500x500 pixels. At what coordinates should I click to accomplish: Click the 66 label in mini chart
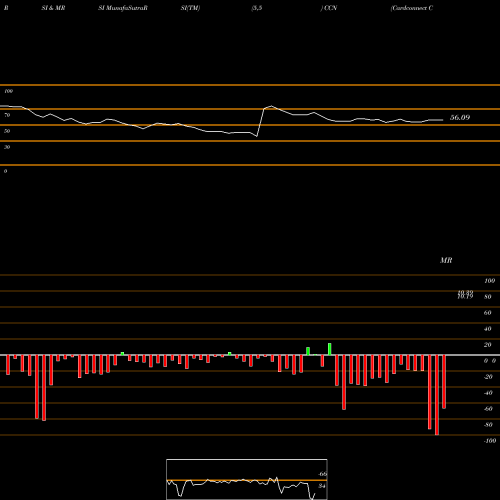tap(322, 474)
